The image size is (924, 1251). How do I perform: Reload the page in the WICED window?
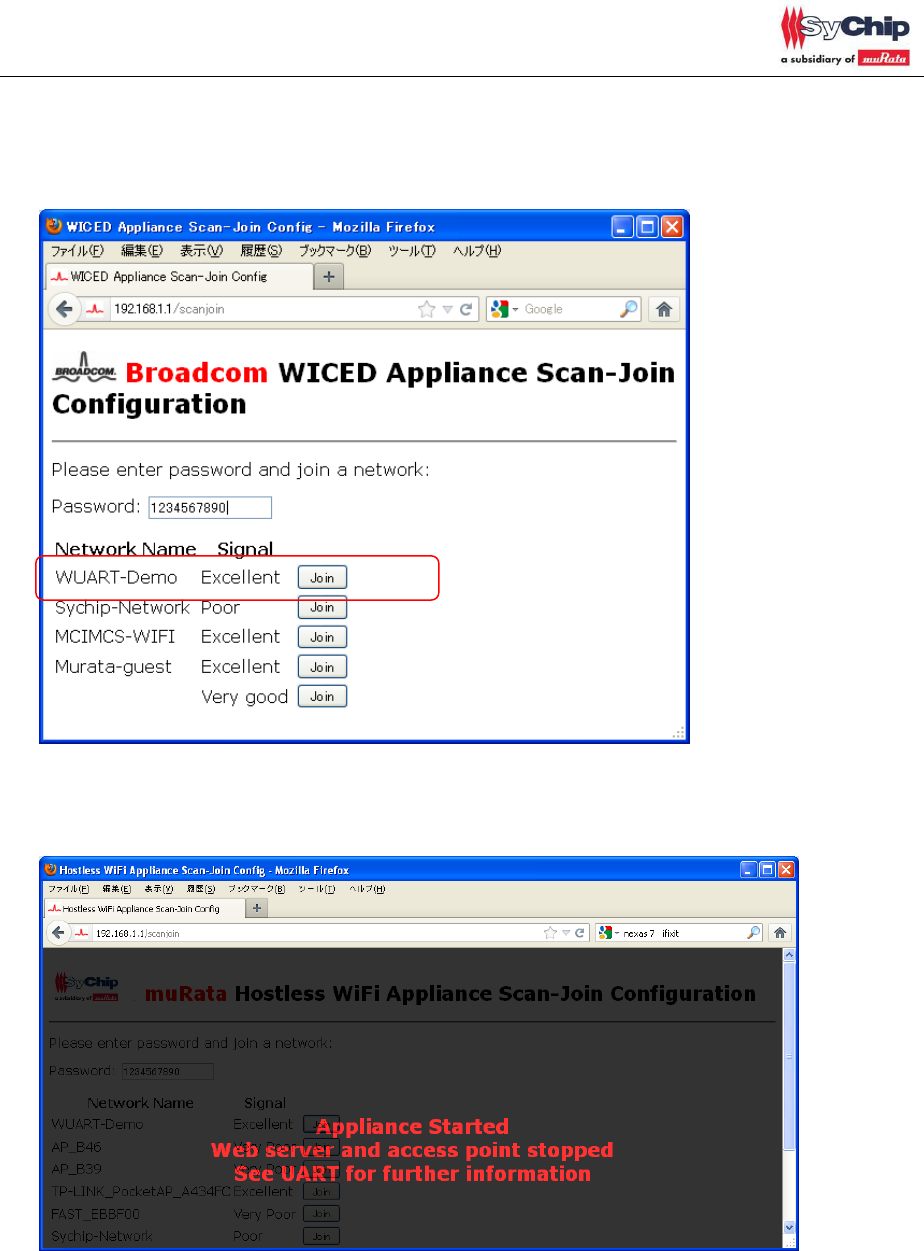point(465,310)
